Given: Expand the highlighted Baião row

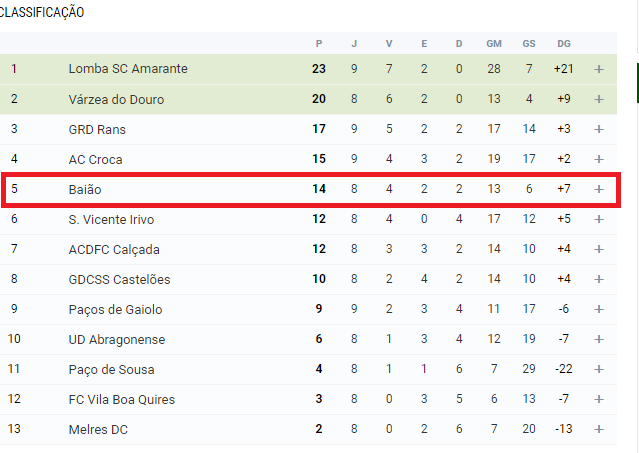Looking at the screenshot, I should point(599,189).
